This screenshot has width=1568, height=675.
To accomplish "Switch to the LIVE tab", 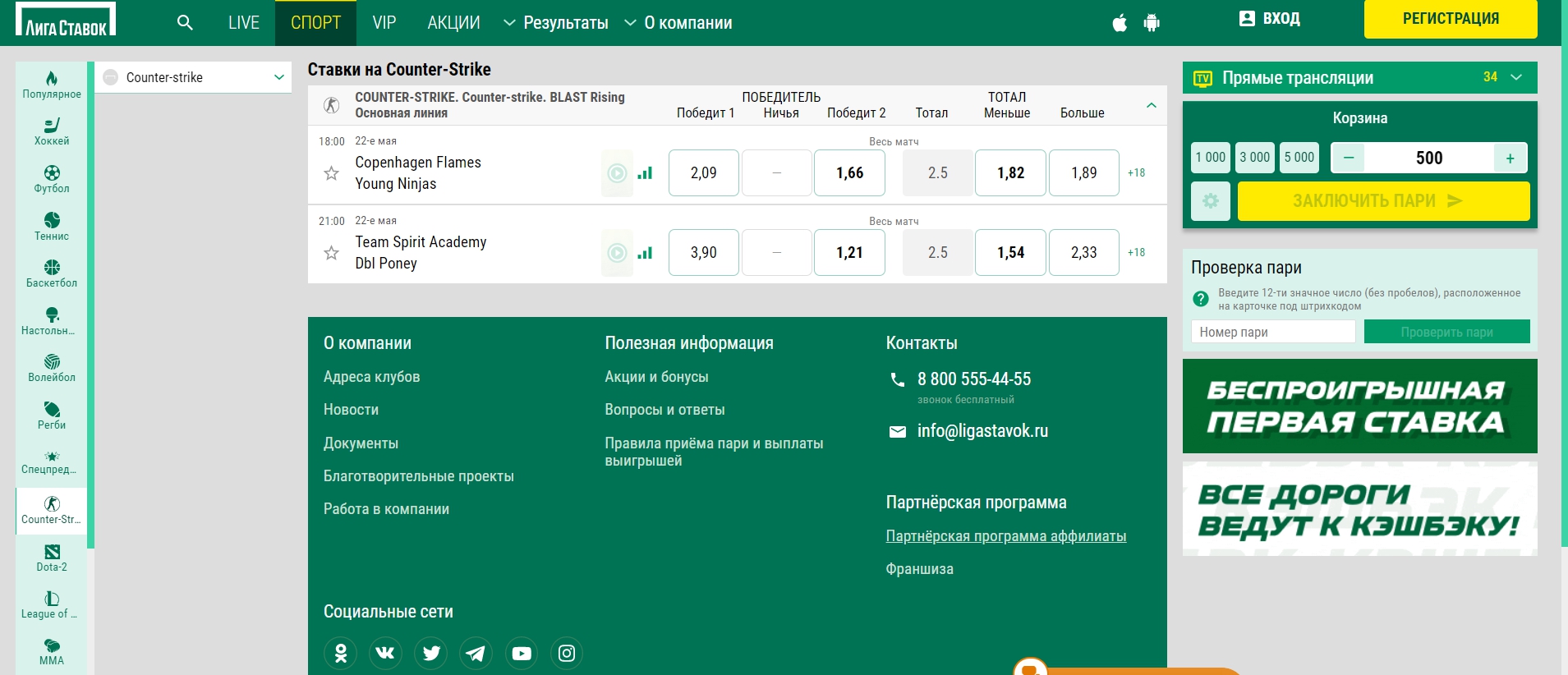I will pyautogui.click(x=244, y=23).
